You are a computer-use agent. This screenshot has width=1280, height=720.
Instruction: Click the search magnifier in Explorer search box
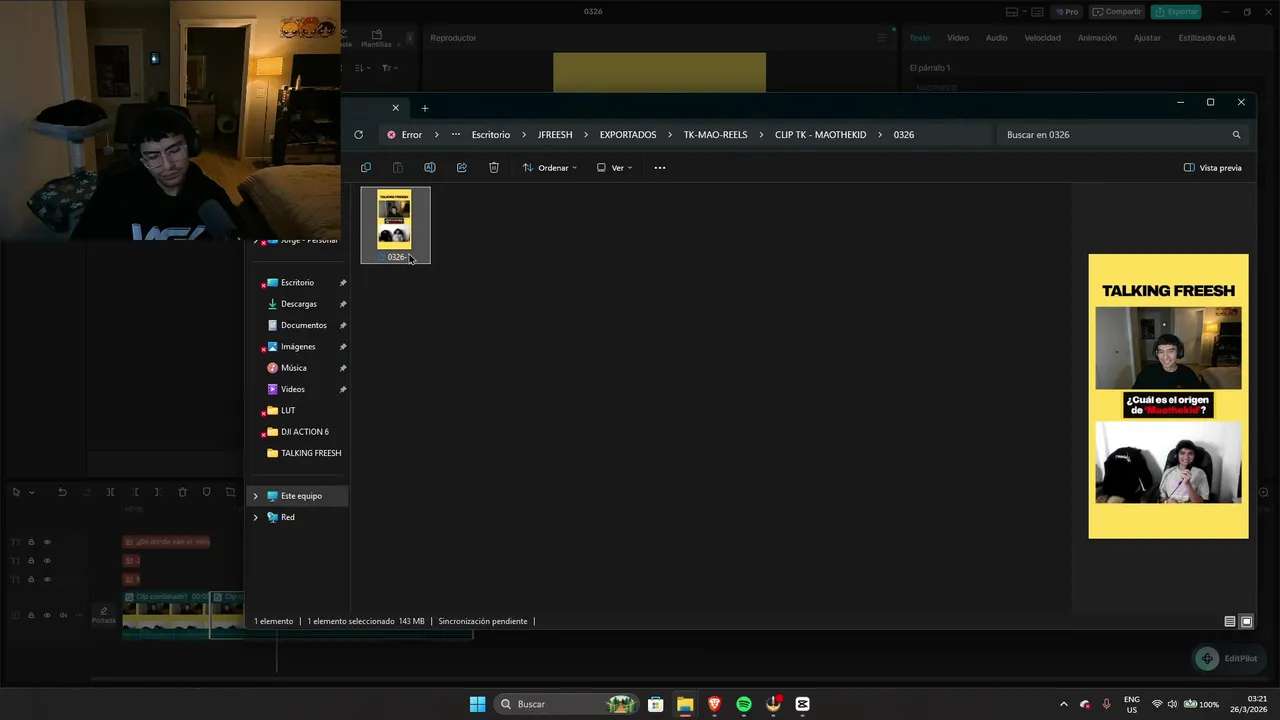pyautogui.click(x=1236, y=135)
